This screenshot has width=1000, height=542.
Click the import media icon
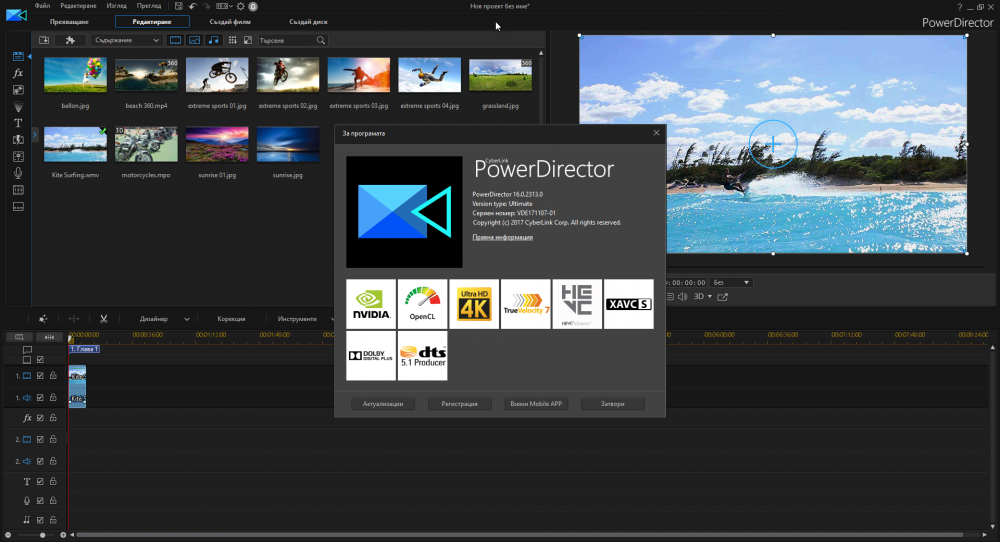point(44,40)
